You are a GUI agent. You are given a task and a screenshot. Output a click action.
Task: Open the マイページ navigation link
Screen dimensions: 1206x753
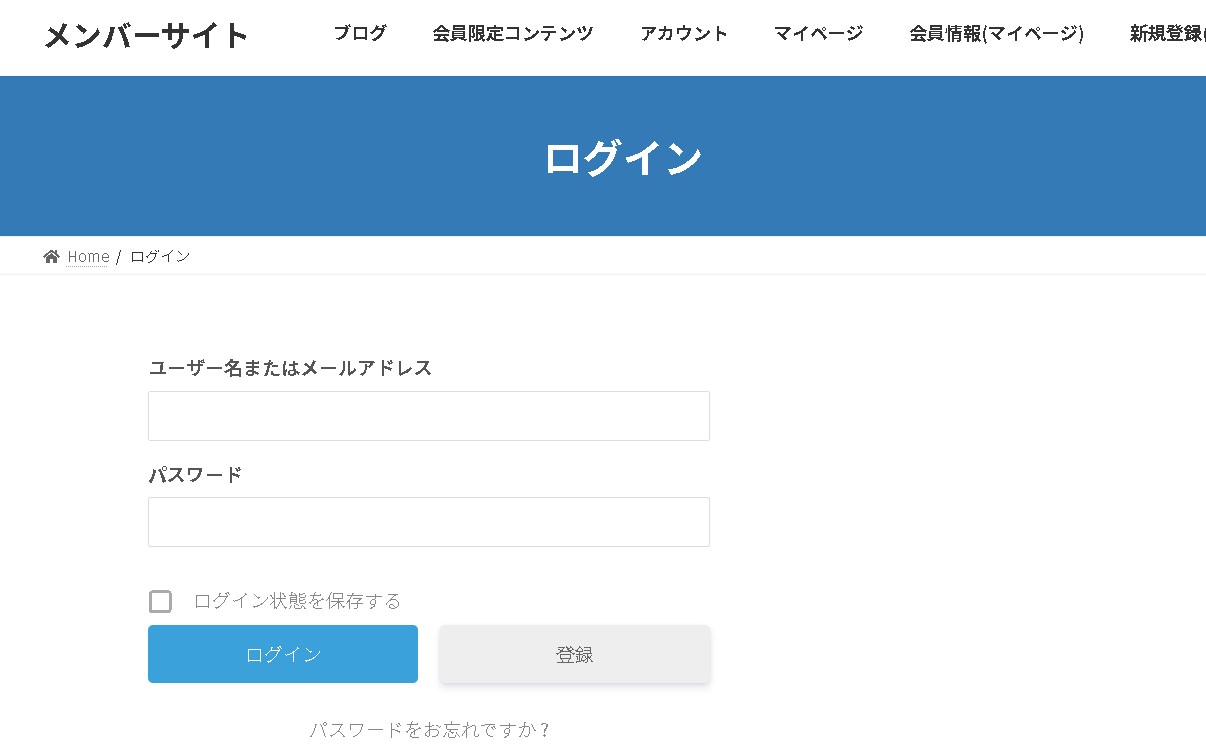[817, 32]
